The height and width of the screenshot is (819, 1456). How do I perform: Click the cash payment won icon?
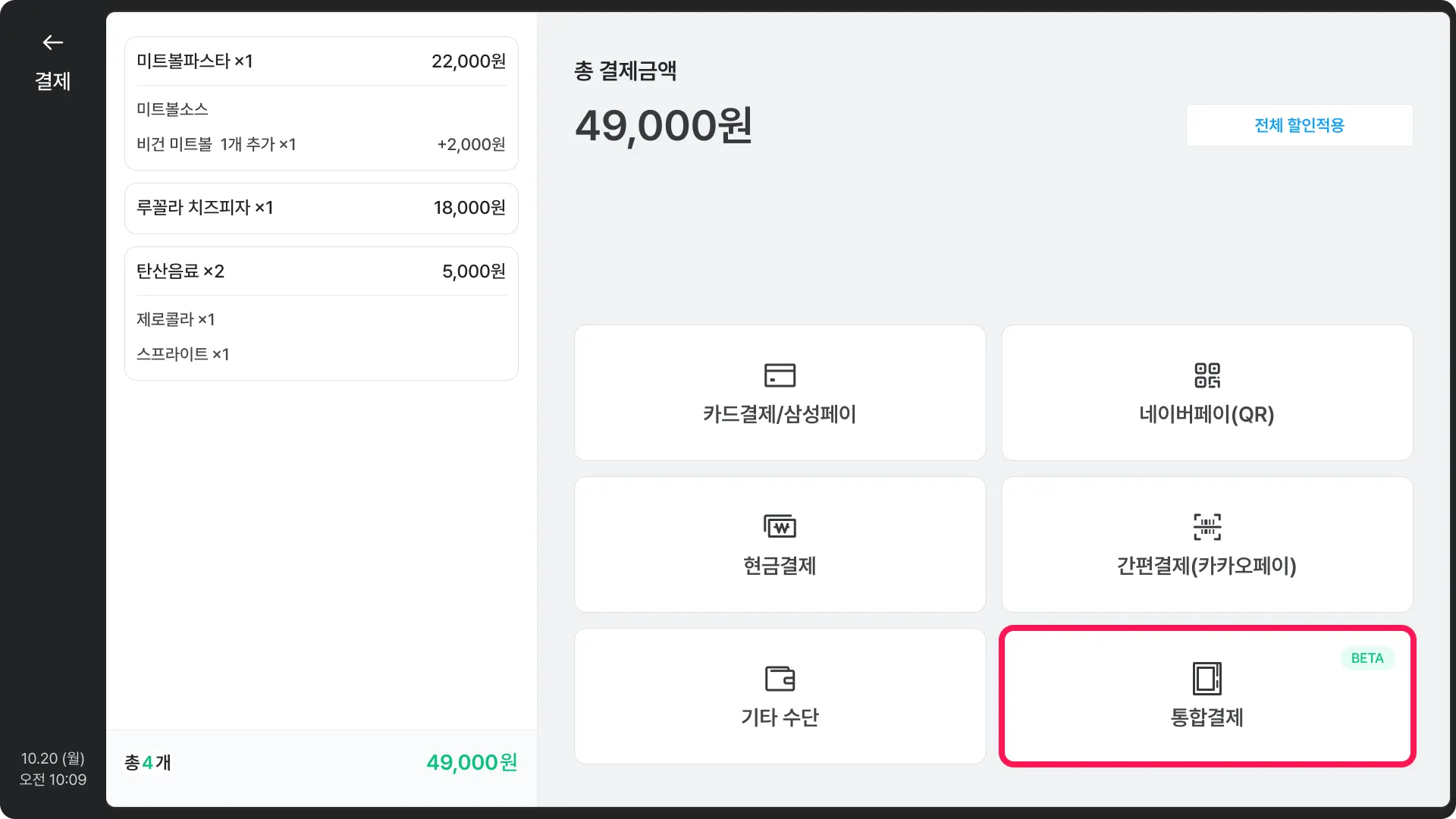pos(780,526)
